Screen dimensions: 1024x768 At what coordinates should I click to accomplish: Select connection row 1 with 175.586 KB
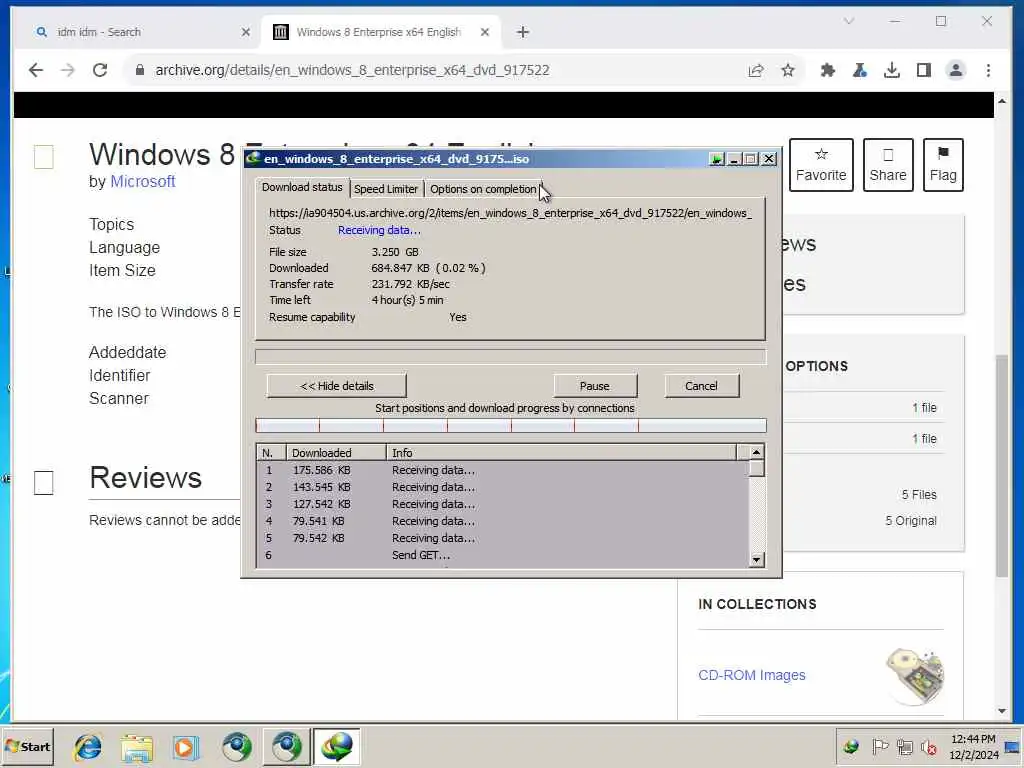tap(503, 470)
